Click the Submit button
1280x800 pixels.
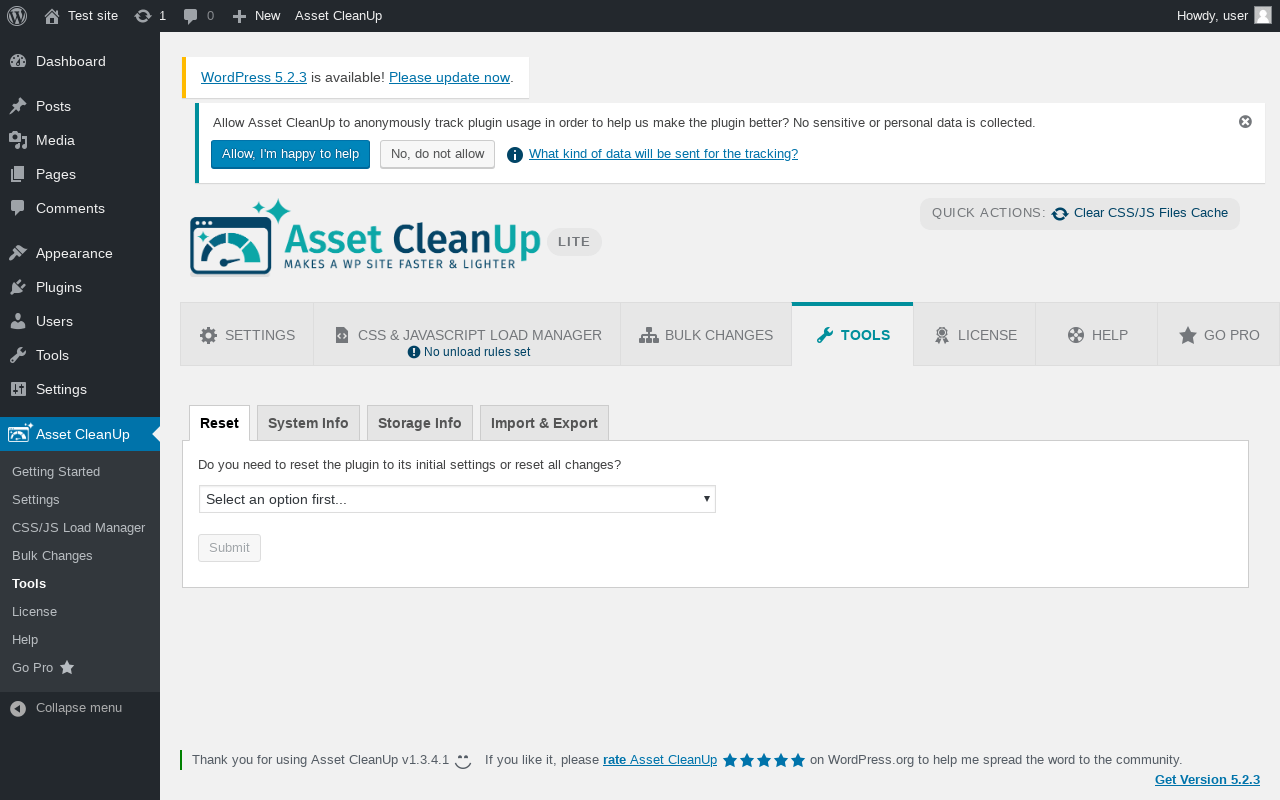tap(229, 548)
